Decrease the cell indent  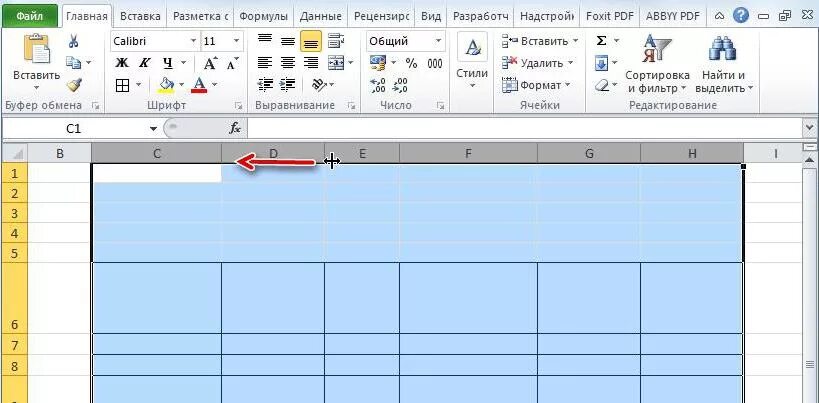coord(266,85)
